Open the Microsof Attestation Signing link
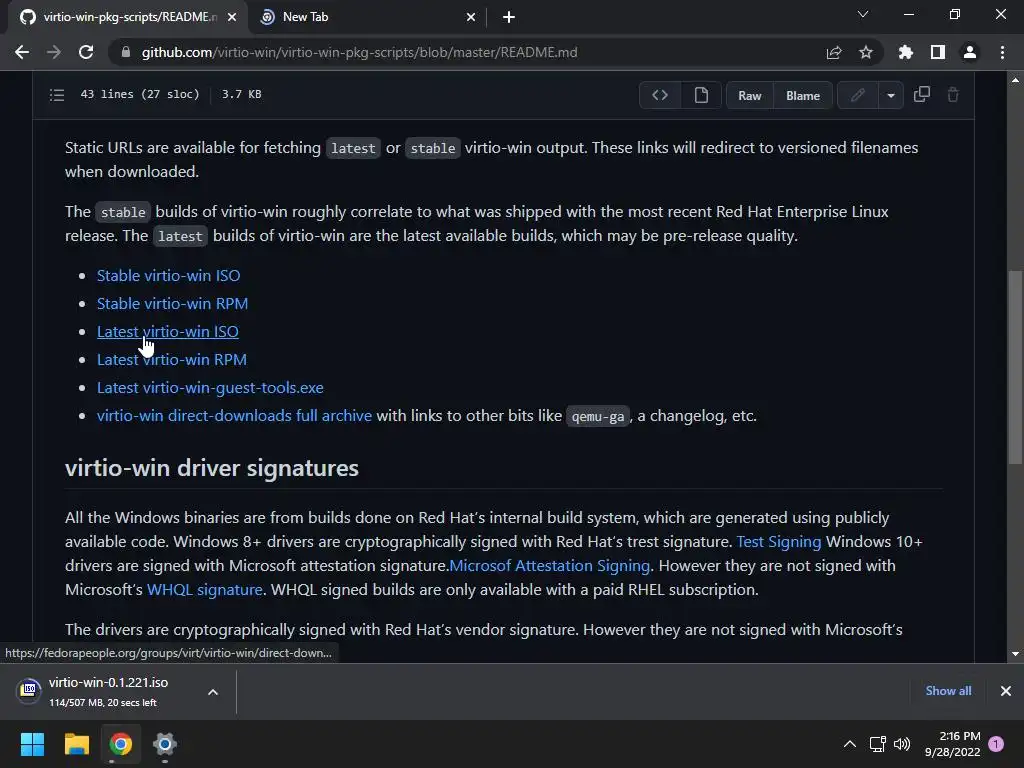Viewport: 1024px width, 768px height. point(550,566)
